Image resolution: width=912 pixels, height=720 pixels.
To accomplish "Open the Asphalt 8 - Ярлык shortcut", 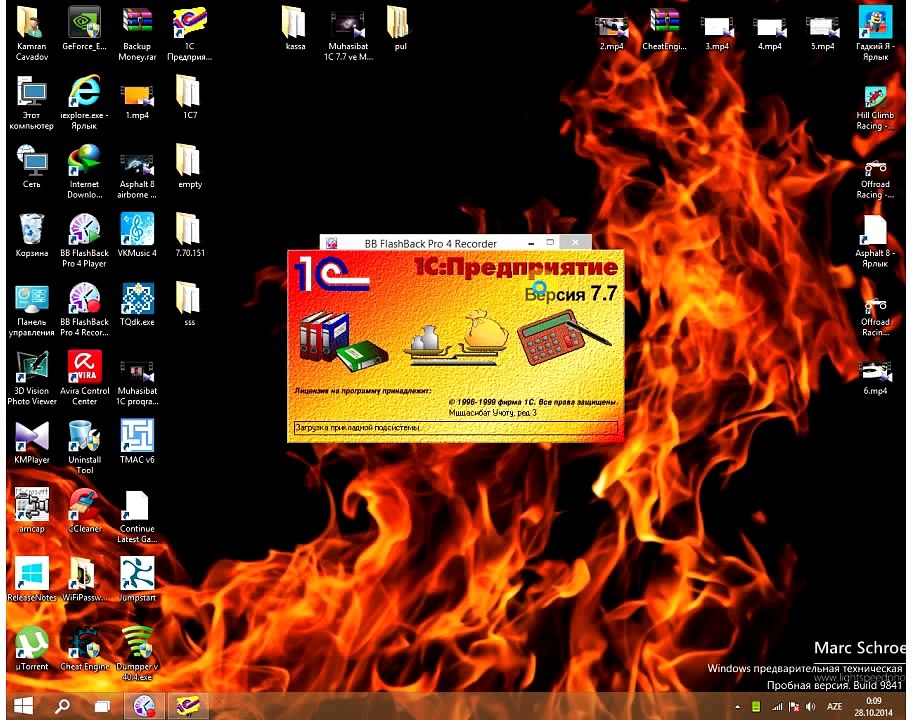I will (875, 241).
